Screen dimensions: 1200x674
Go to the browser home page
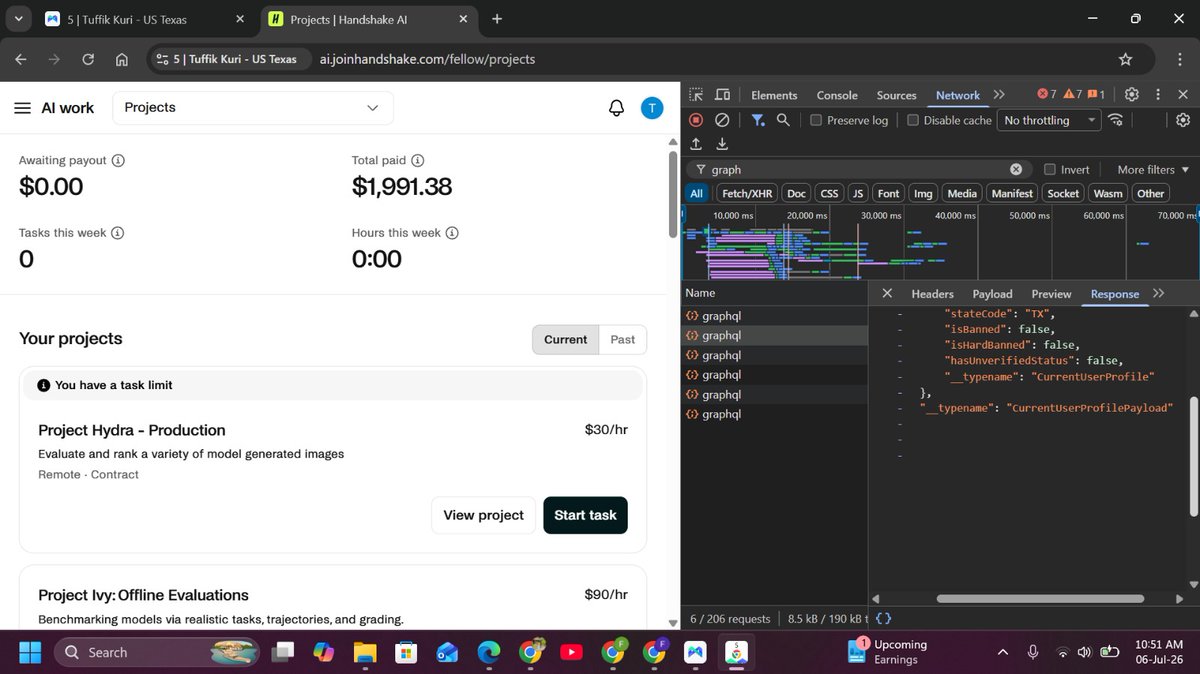point(121,59)
